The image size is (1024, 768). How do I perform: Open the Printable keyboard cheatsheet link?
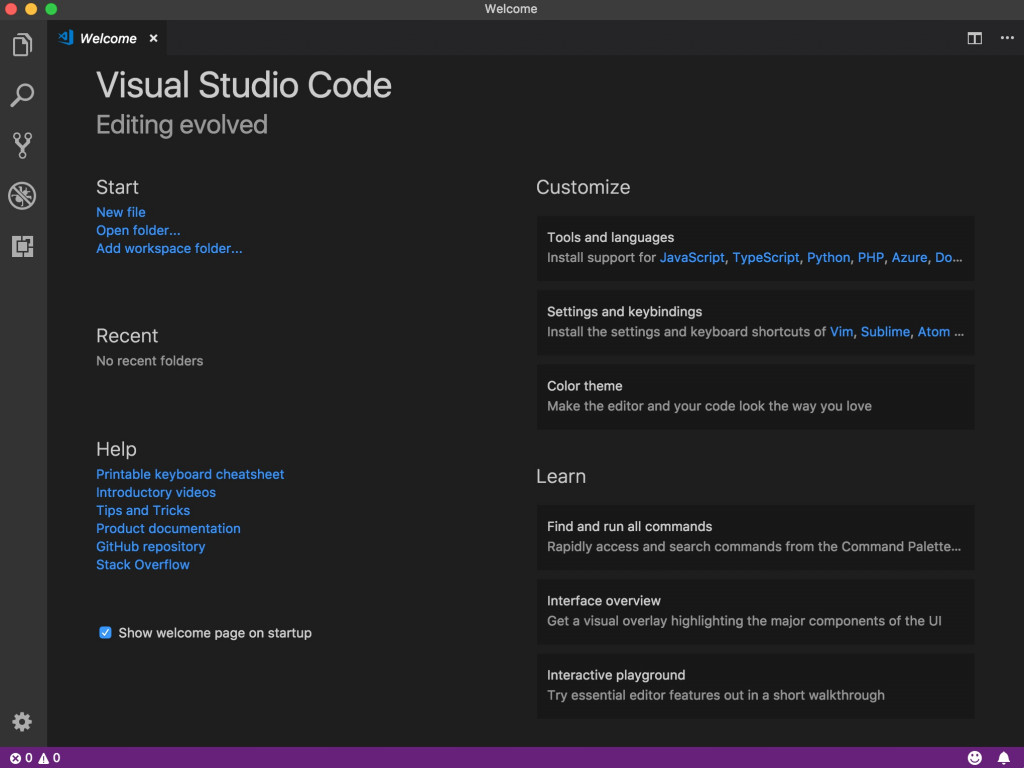coord(190,474)
